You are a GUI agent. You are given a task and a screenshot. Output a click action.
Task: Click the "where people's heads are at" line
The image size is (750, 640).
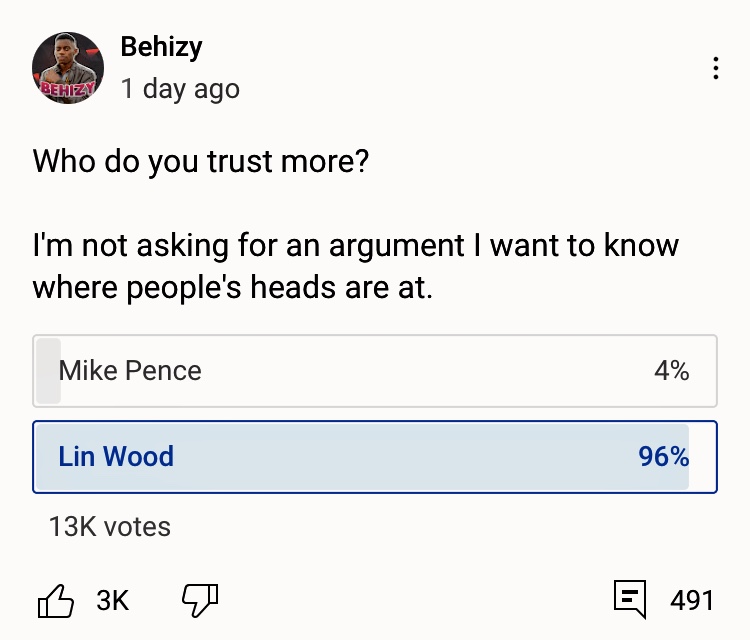tap(233, 288)
